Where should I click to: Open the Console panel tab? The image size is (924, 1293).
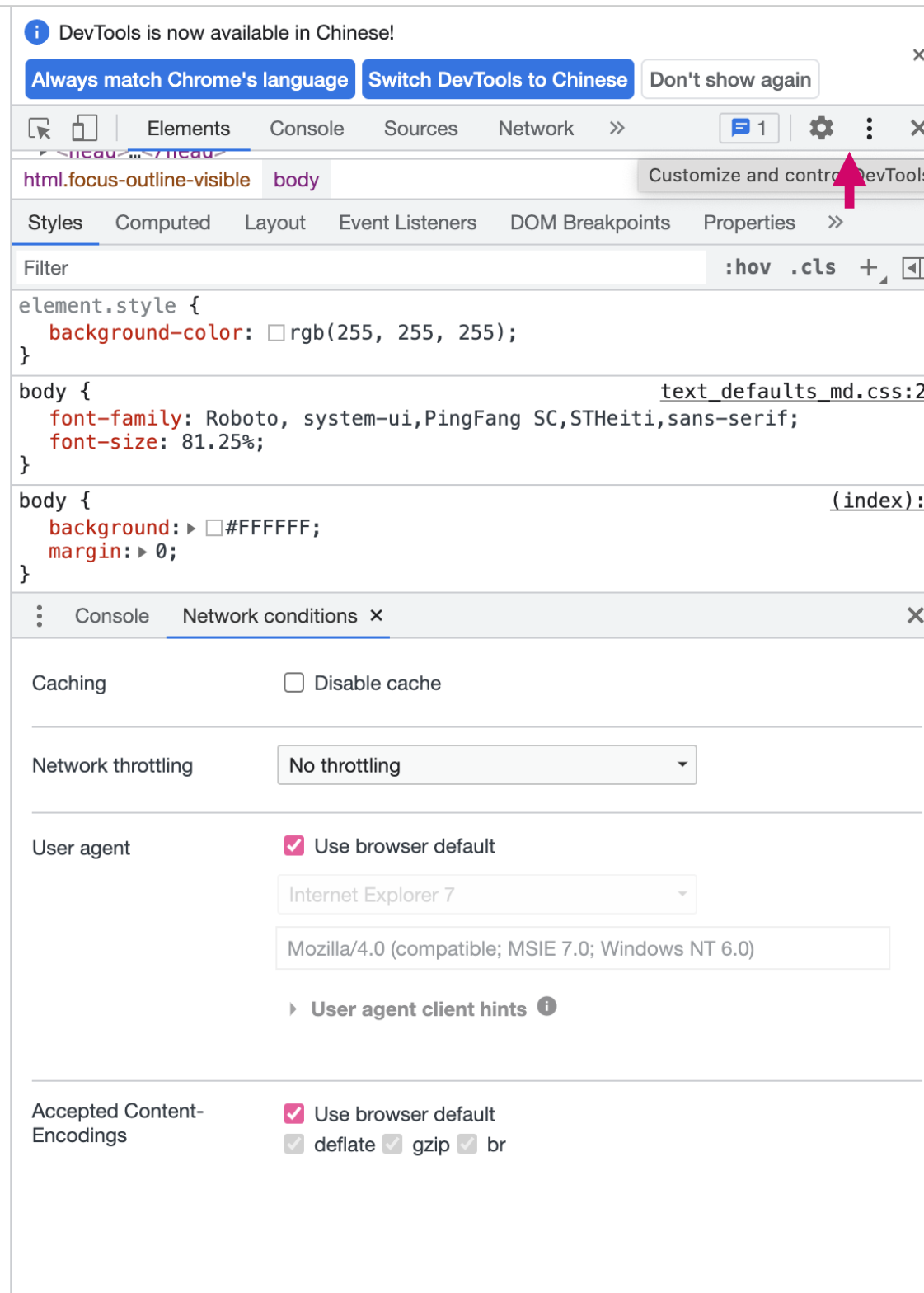tap(307, 129)
